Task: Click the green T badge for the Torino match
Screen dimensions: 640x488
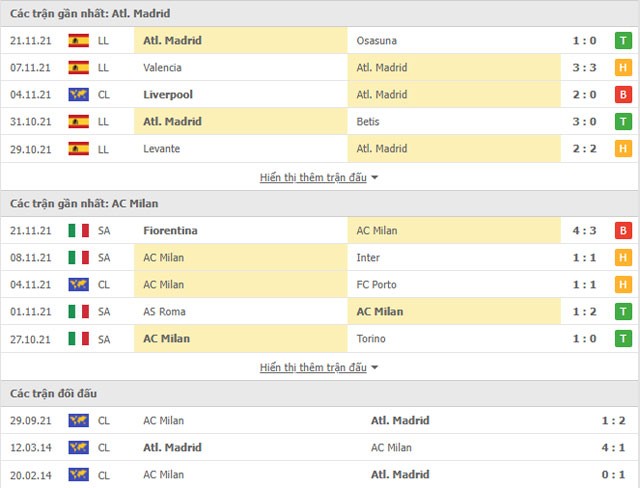Action: point(623,339)
